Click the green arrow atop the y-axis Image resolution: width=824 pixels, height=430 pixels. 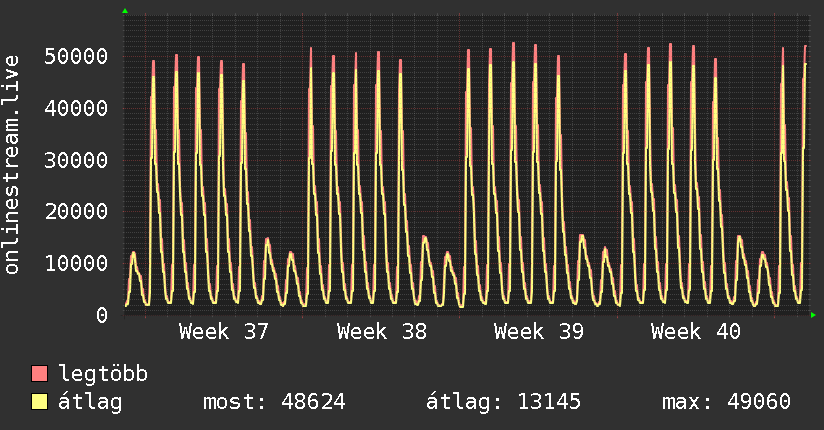point(125,11)
